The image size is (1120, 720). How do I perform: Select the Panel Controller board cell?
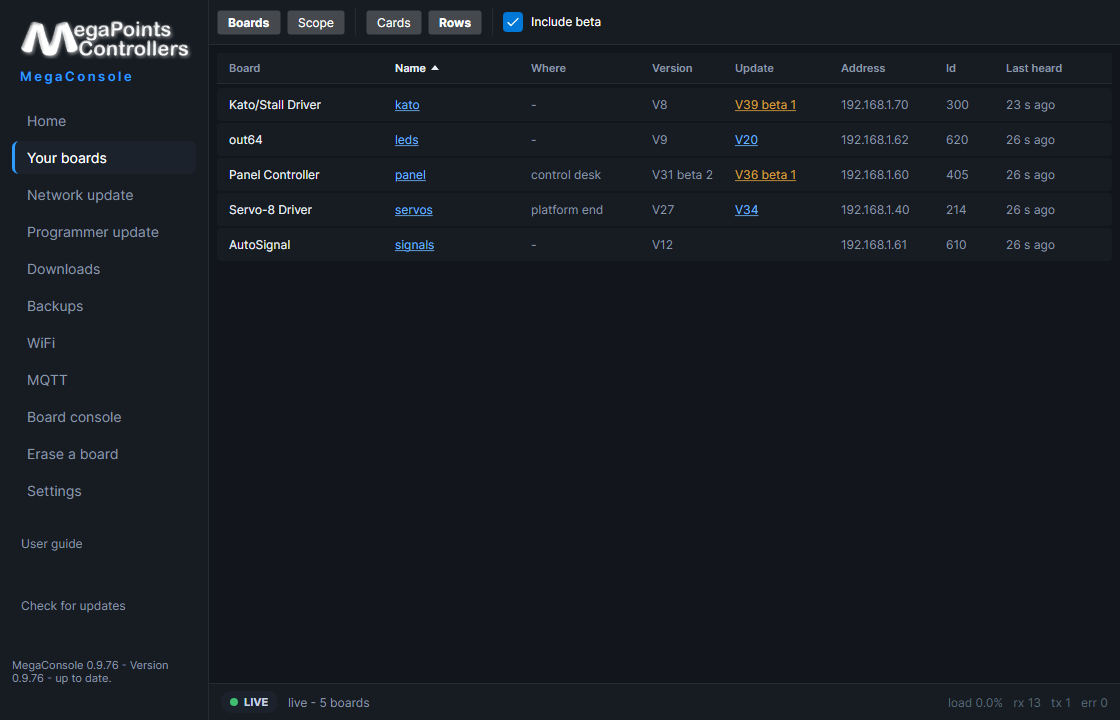[x=274, y=175]
